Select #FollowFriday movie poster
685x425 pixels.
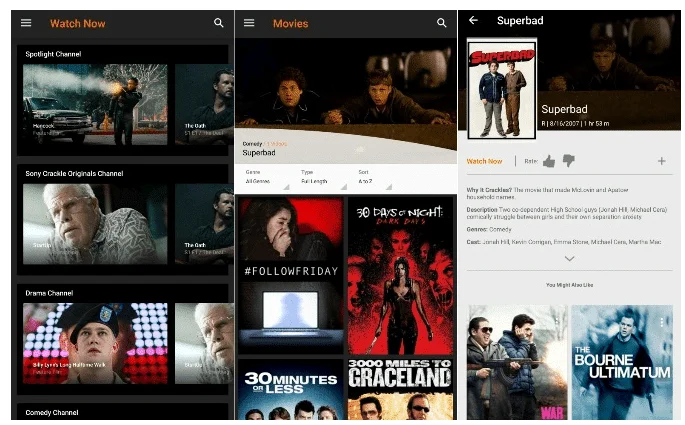click(291, 275)
